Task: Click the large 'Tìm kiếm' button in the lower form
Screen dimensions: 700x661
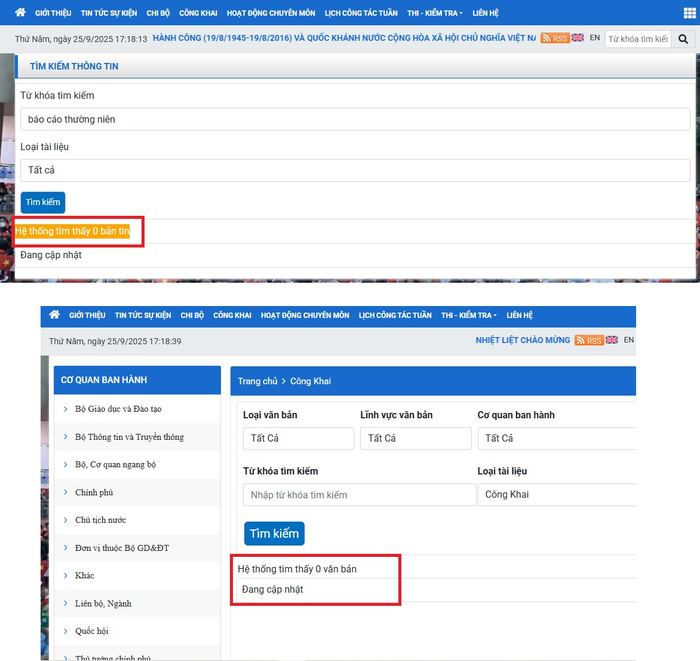Action: pos(274,533)
